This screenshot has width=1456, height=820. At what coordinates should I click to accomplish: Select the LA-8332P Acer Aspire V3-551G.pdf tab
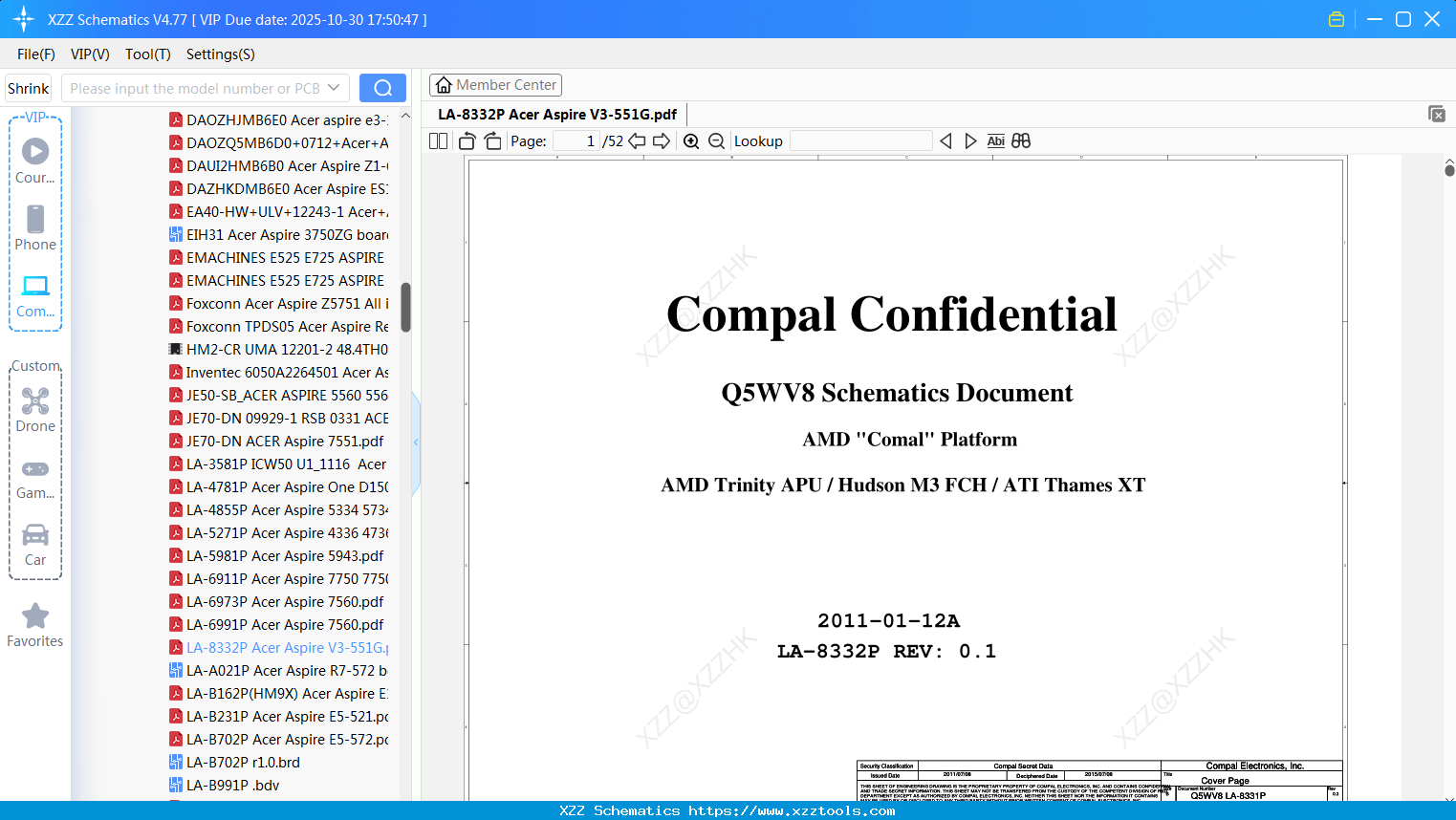pos(557,115)
